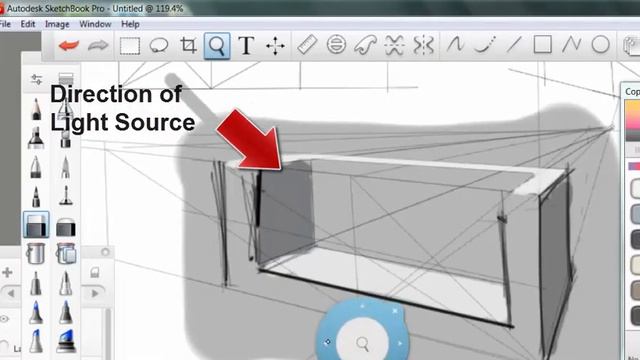The width and height of the screenshot is (640, 360).
Task: Select the Polyline zigzag tool
Action: pos(571,44)
